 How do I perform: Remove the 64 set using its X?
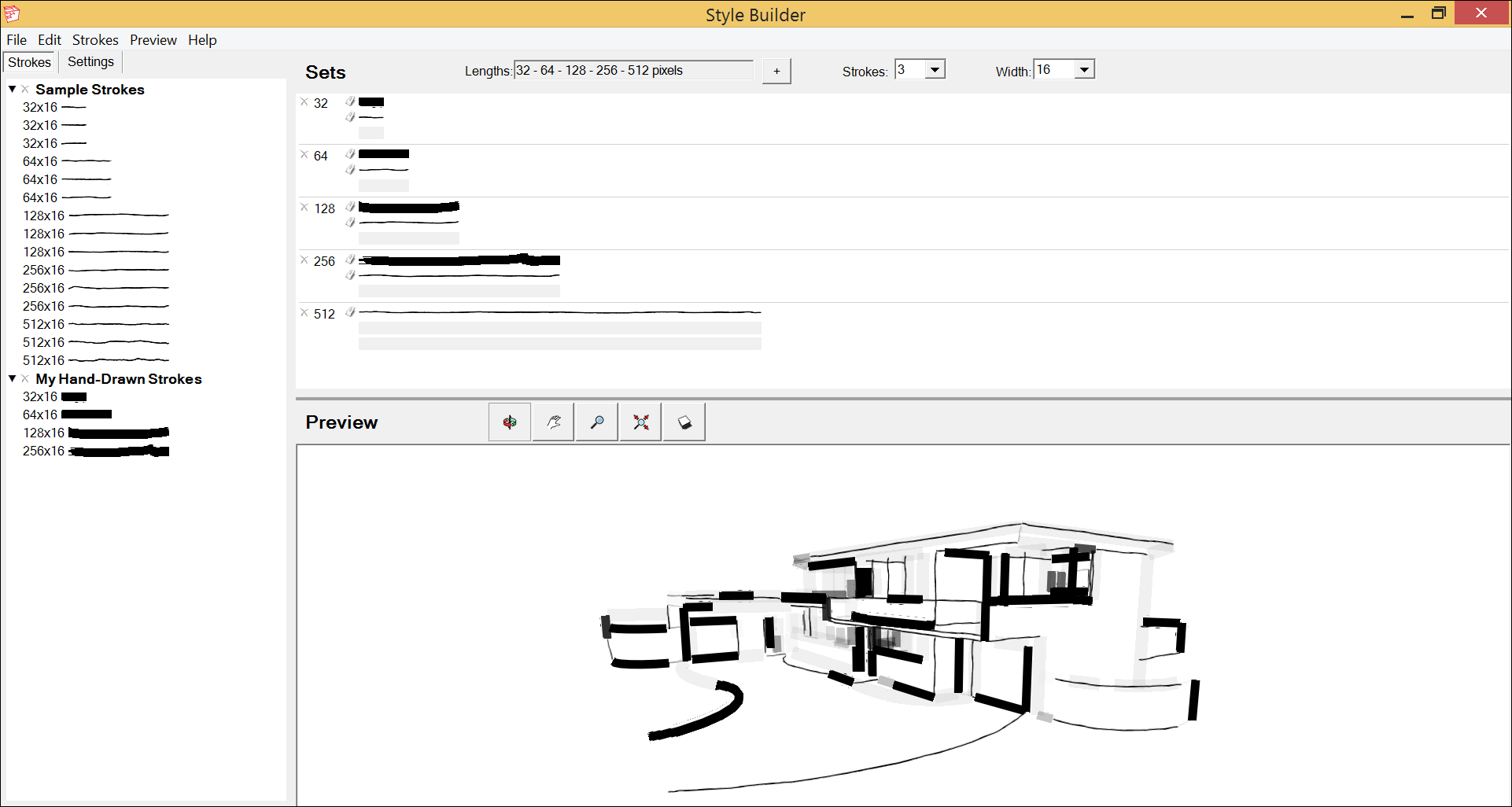(304, 155)
